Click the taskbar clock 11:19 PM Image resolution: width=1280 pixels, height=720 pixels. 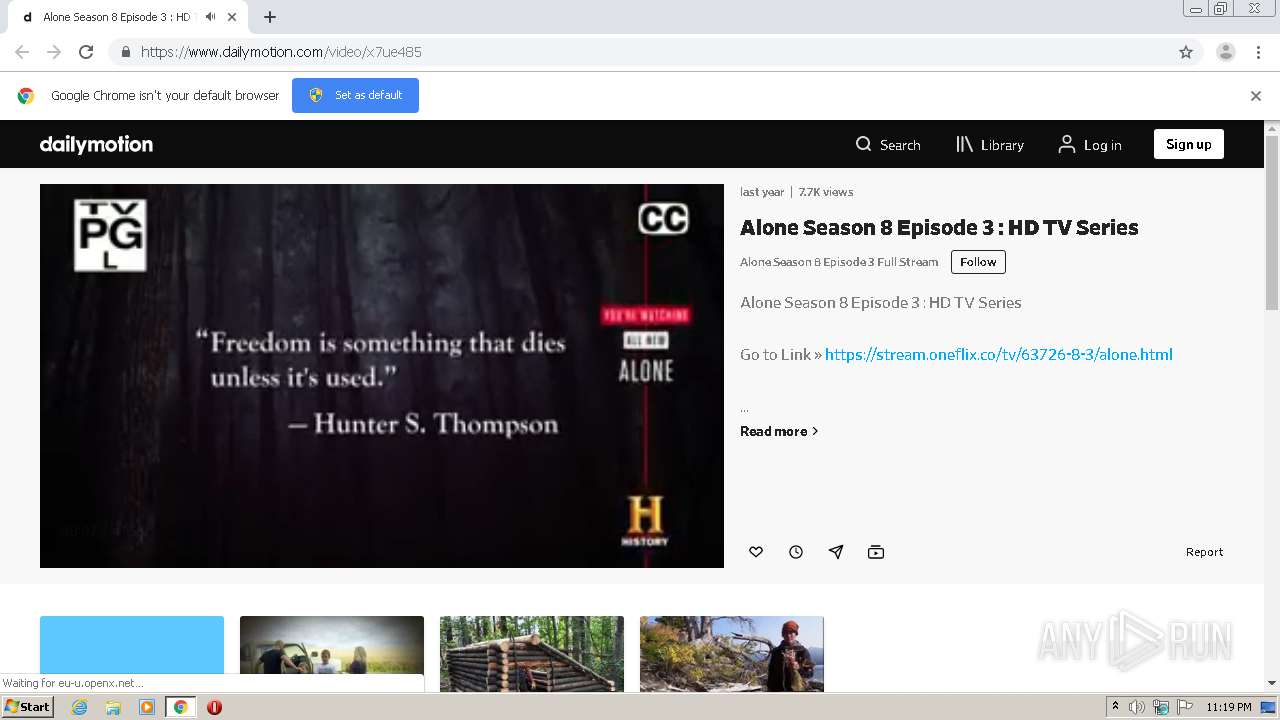(1228, 707)
